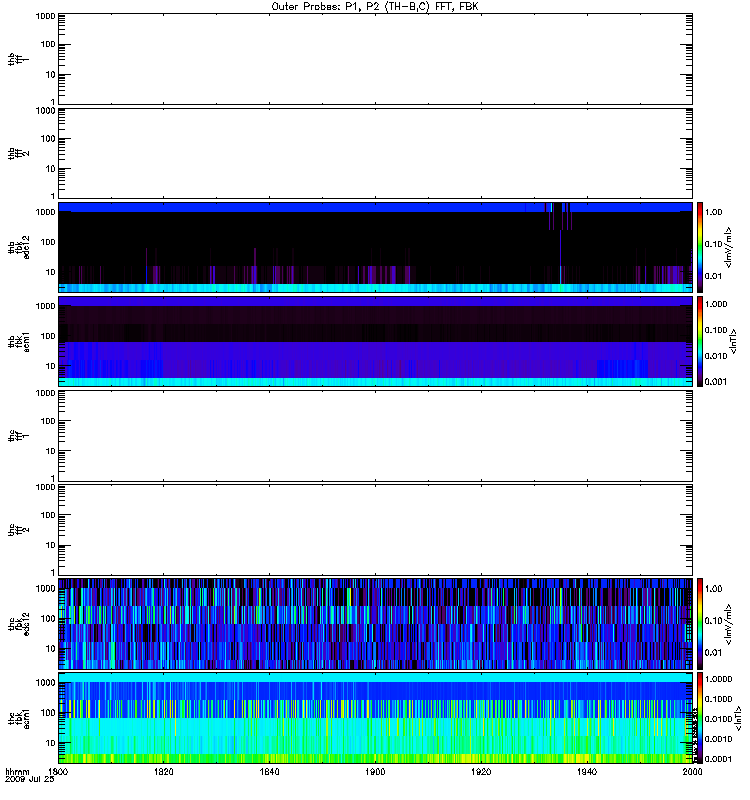Click the "100" tick of the thb fbk scm1 panel

(48, 336)
